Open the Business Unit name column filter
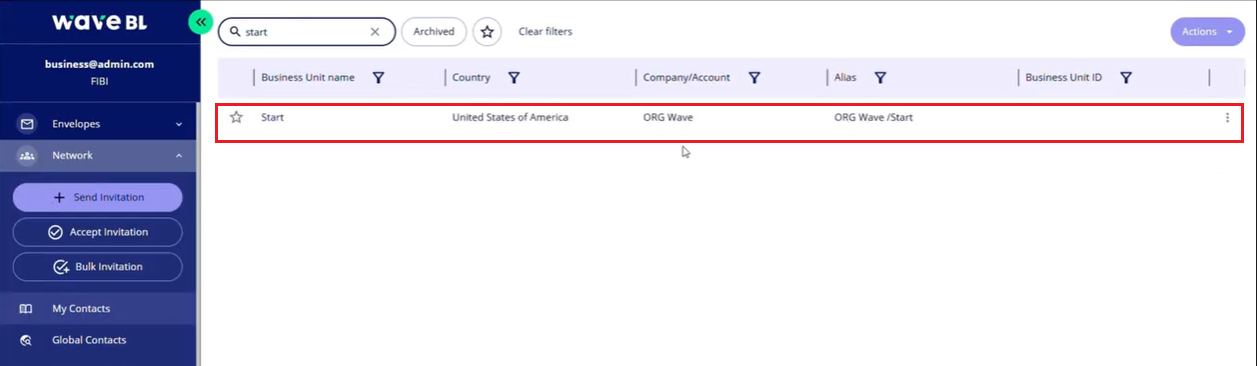Image resolution: width=1257 pixels, height=366 pixels. click(x=378, y=77)
